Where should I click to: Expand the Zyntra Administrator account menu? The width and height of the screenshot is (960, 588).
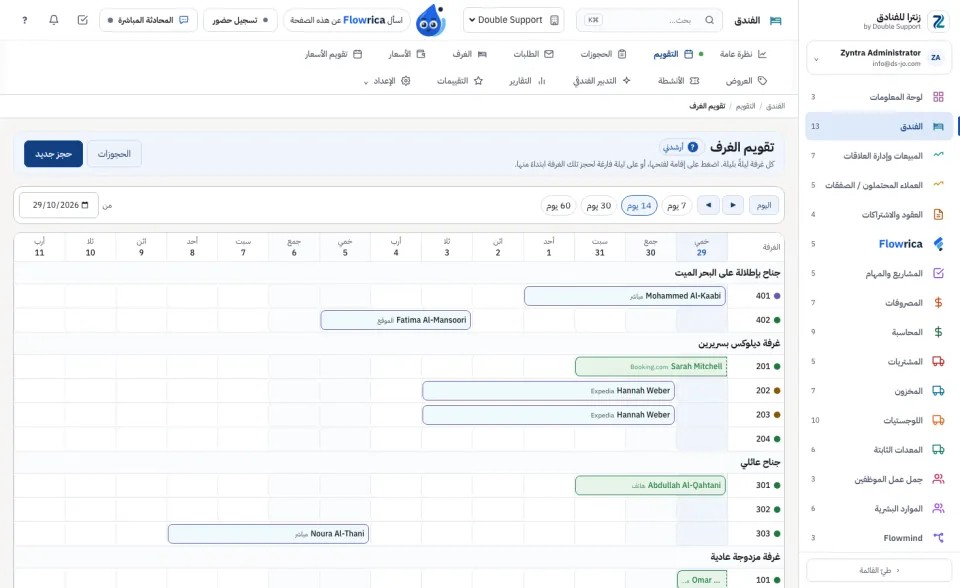(x=879, y=58)
